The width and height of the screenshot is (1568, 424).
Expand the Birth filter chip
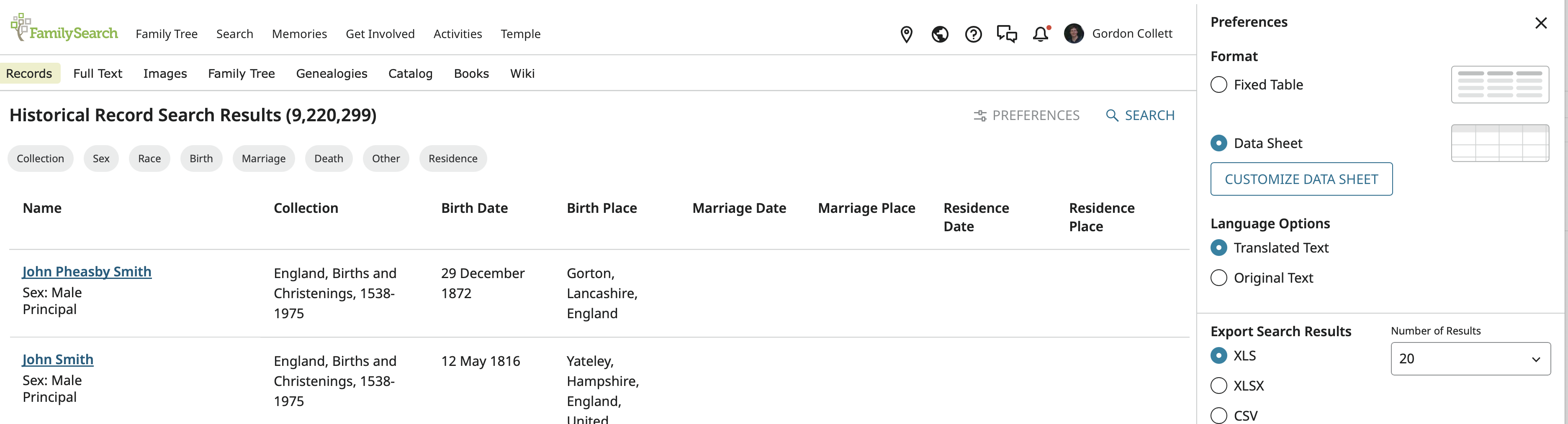point(201,159)
